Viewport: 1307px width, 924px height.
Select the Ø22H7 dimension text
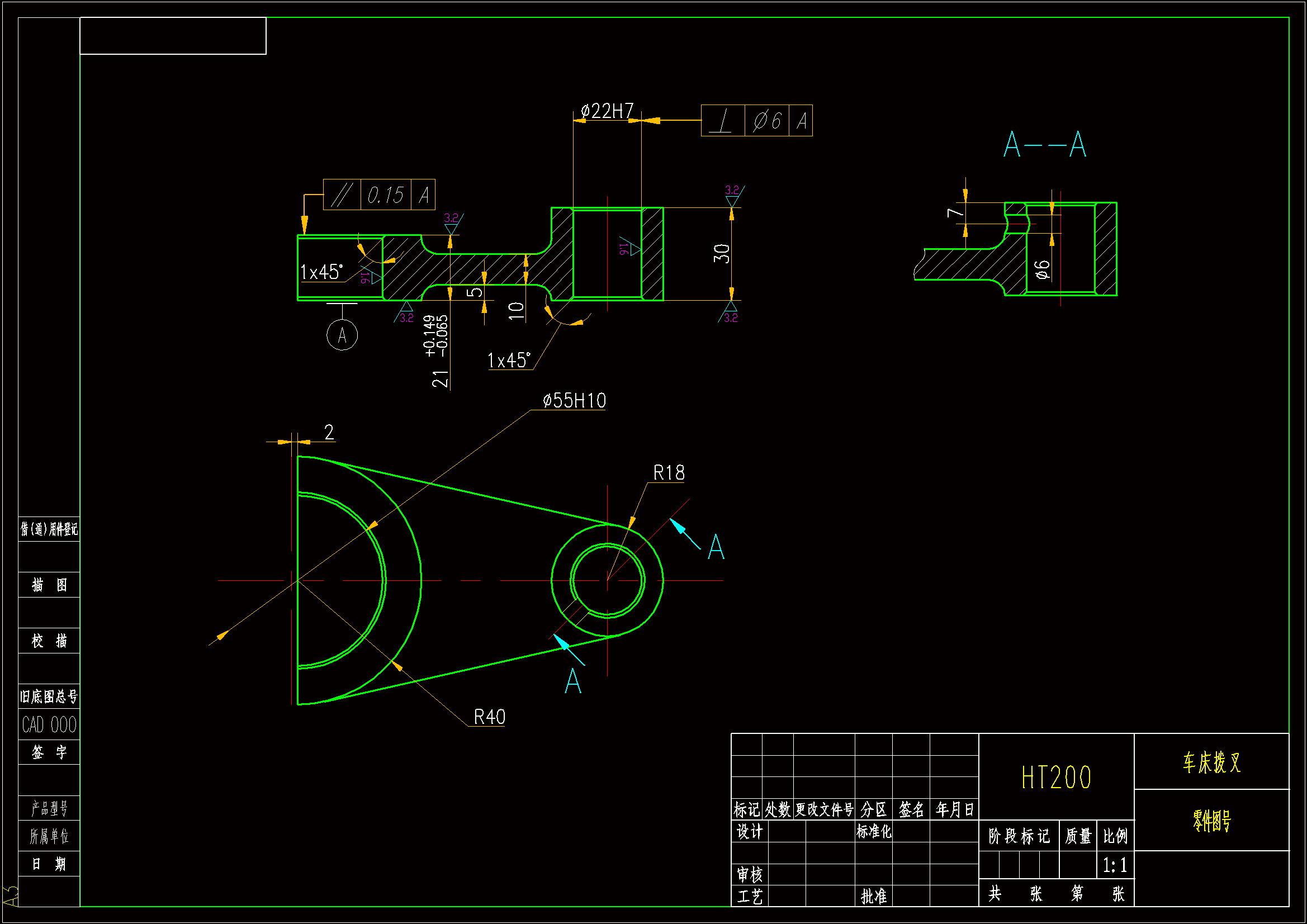pyautogui.click(x=607, y=111)
